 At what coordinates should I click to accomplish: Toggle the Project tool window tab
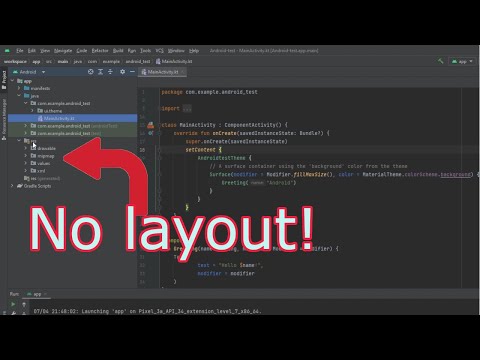(x=4, y=80)
